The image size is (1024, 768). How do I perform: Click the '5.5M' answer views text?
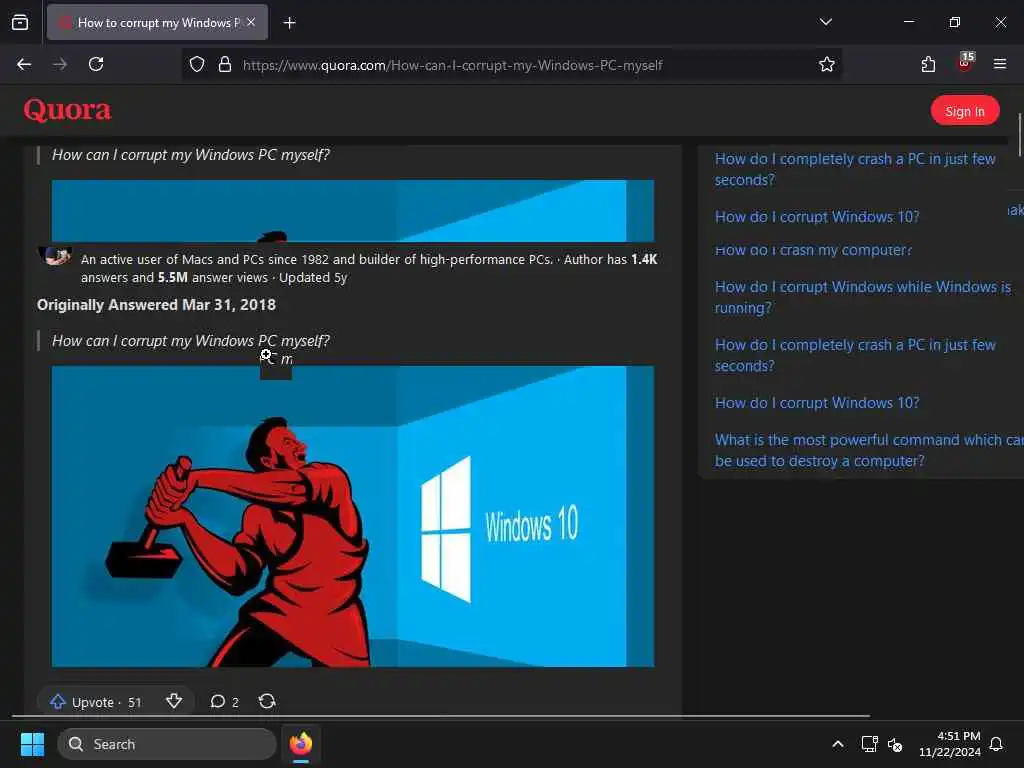pos(172,278)
